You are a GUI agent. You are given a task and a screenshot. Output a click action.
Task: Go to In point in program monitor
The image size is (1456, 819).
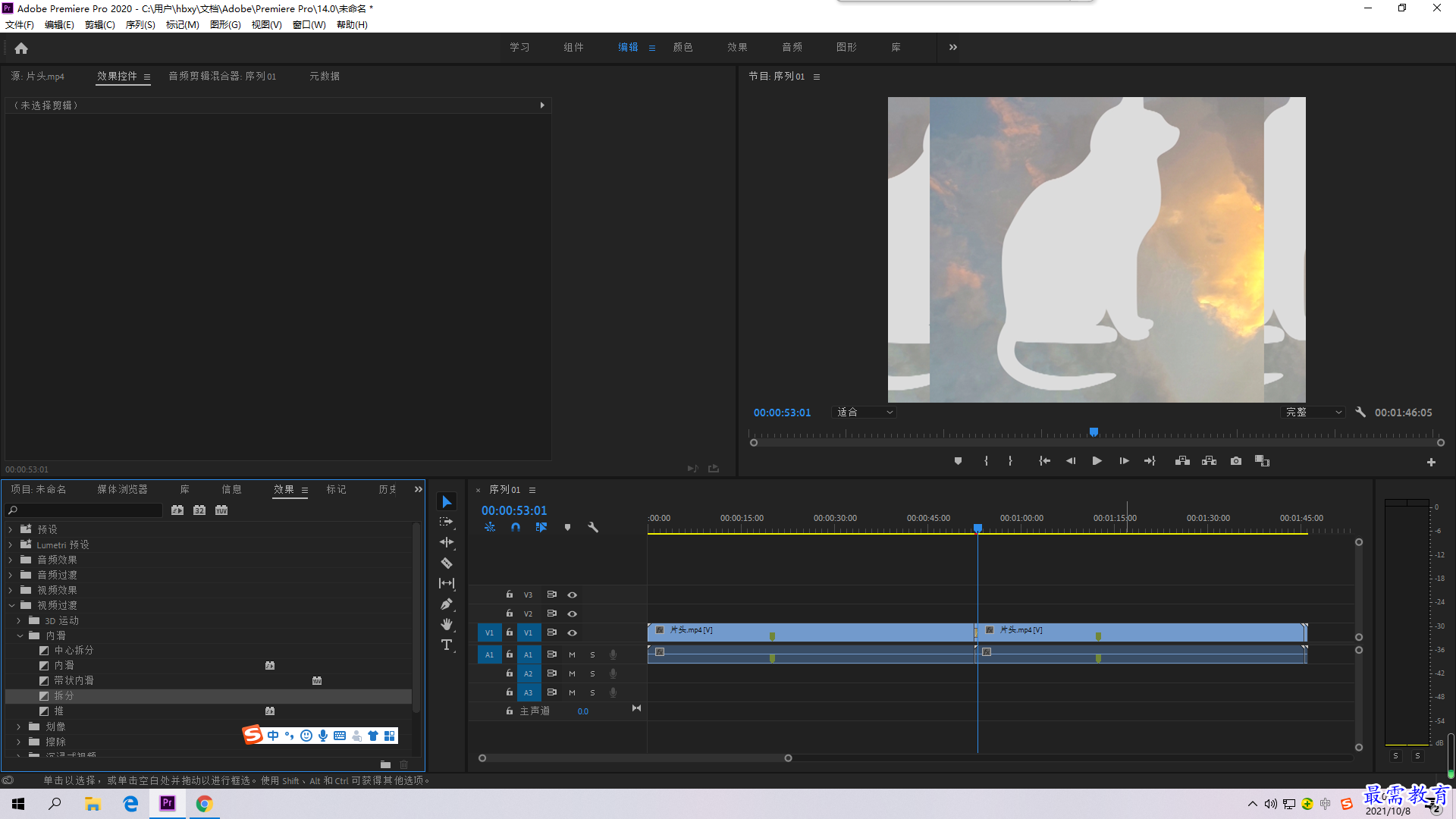tap(1044, 461)
